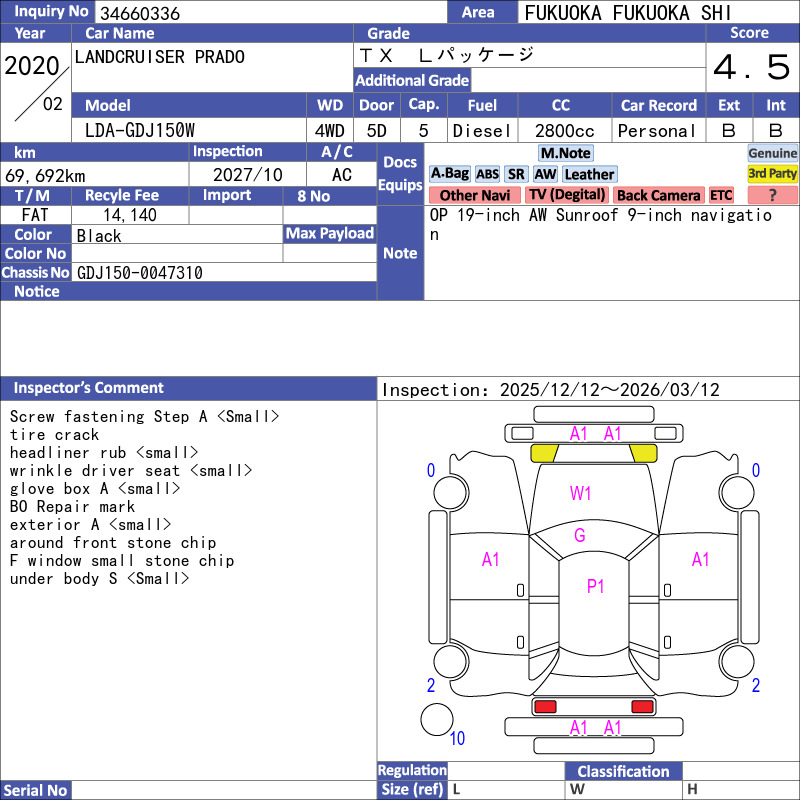The height and width of the screenshot is (800, 800).
Task: Click the yellow left headlight on diagram
Action: point(544,452)
